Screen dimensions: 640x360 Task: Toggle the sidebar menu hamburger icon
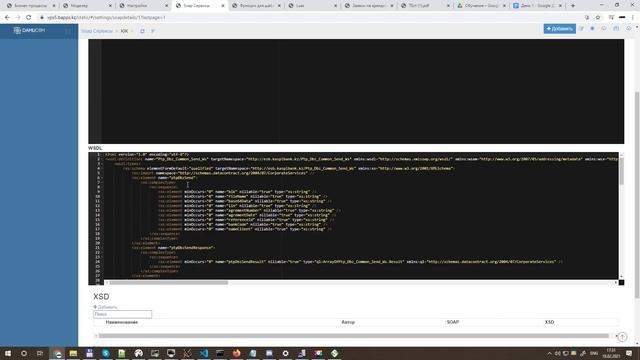68,31
